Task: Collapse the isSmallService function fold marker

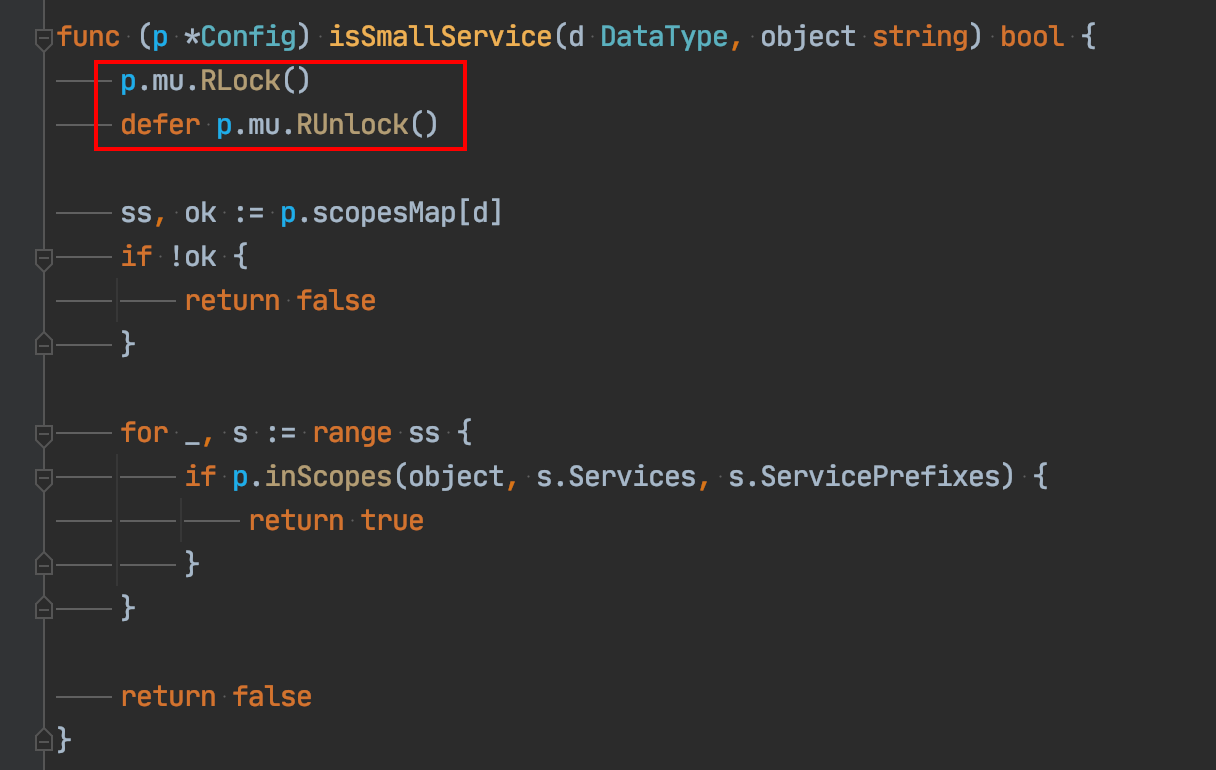Action: pyautogui.click(x=43, y=39)
